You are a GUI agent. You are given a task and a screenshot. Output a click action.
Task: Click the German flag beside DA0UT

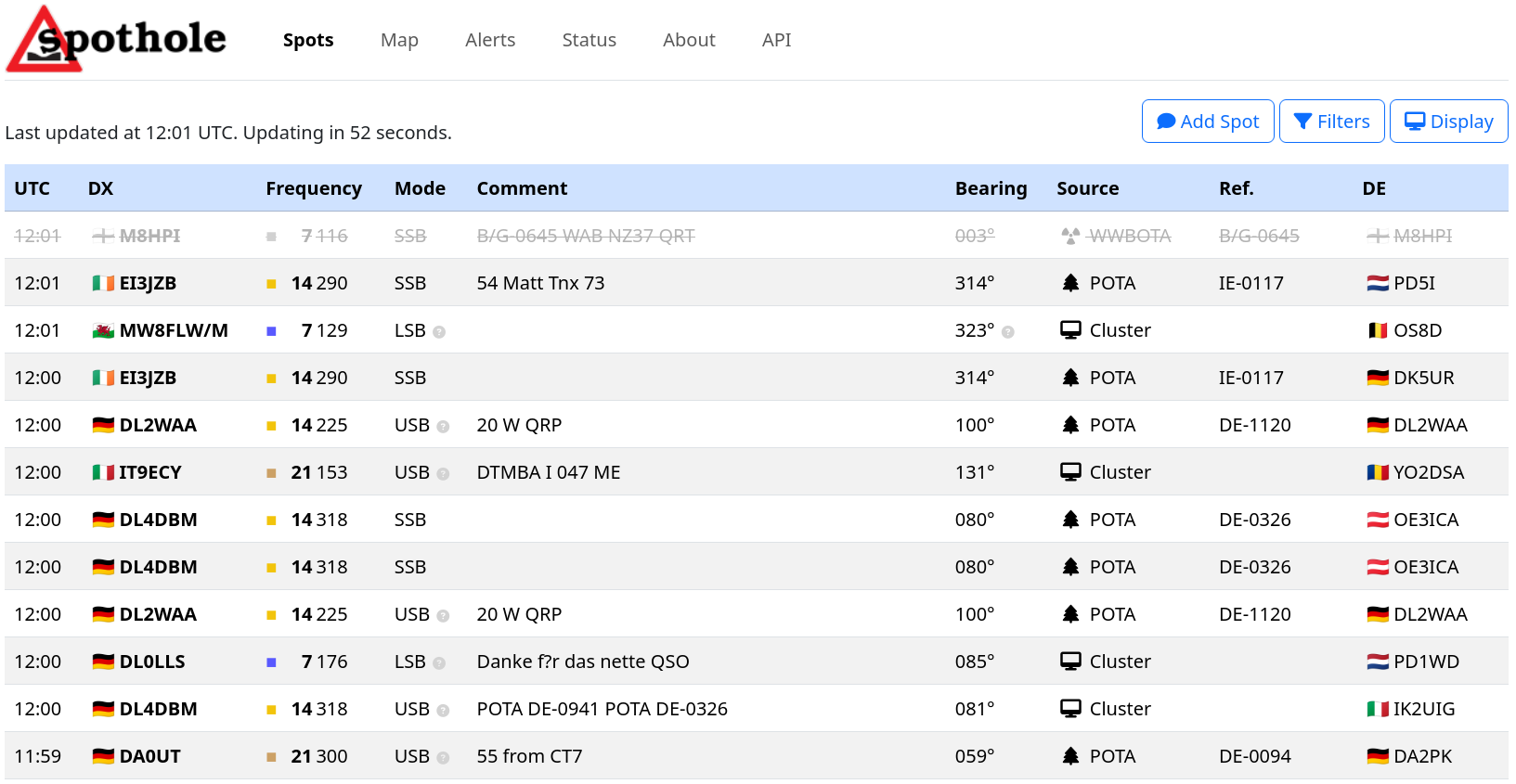[103, 756]
